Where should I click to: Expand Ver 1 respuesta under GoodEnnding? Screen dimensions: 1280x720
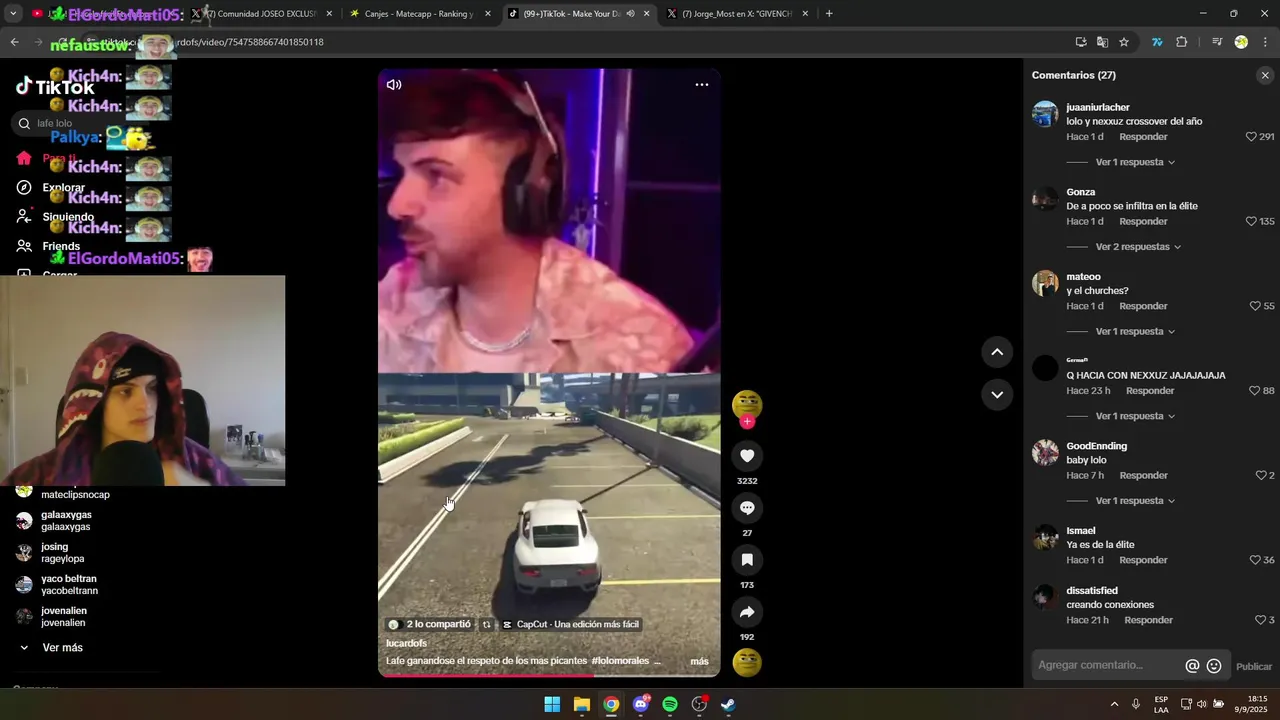(1135, 501)
